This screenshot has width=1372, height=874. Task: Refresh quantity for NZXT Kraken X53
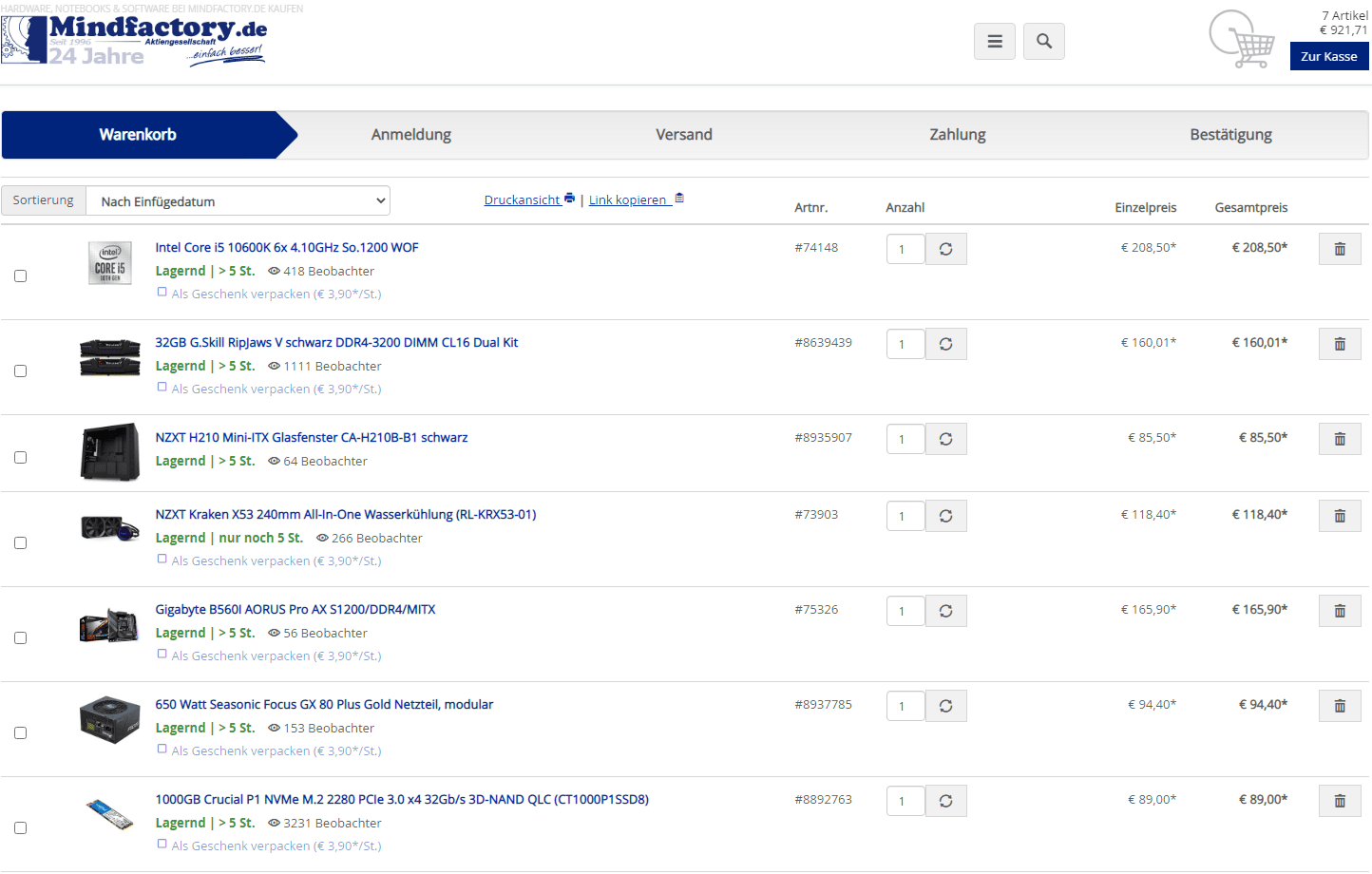[946, 516]
